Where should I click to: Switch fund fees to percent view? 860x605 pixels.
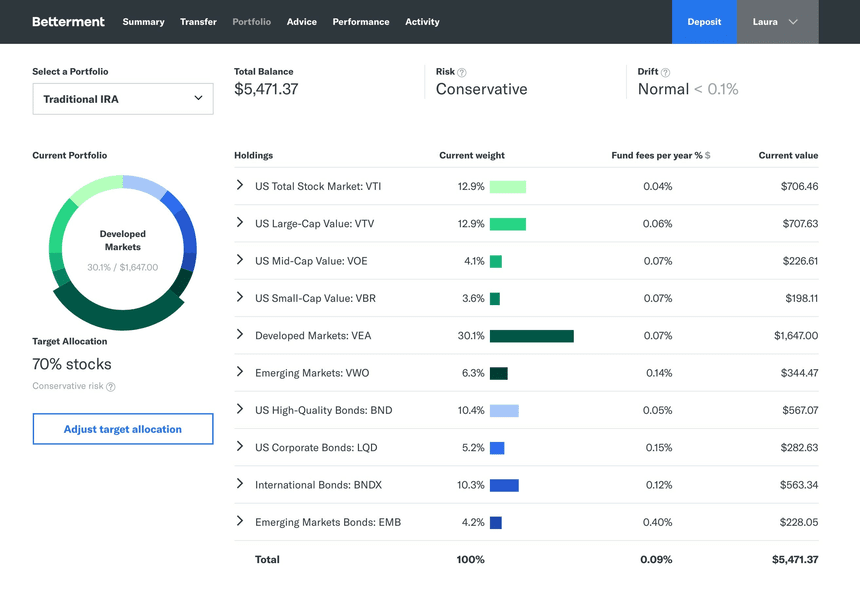tap(698, 155)
